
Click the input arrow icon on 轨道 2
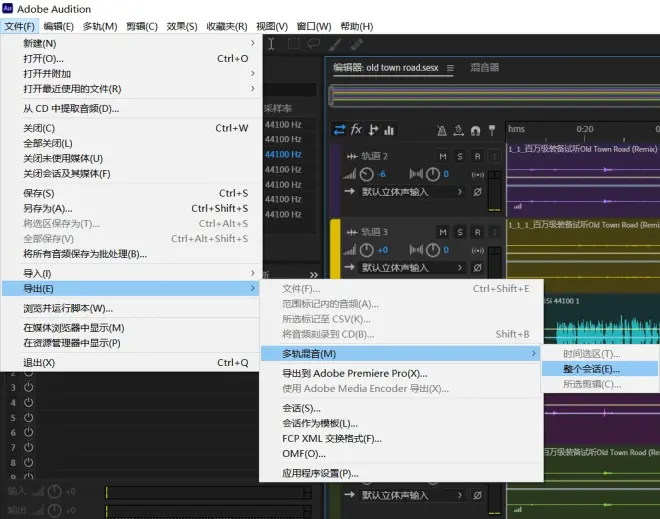(x=349, y=192)
